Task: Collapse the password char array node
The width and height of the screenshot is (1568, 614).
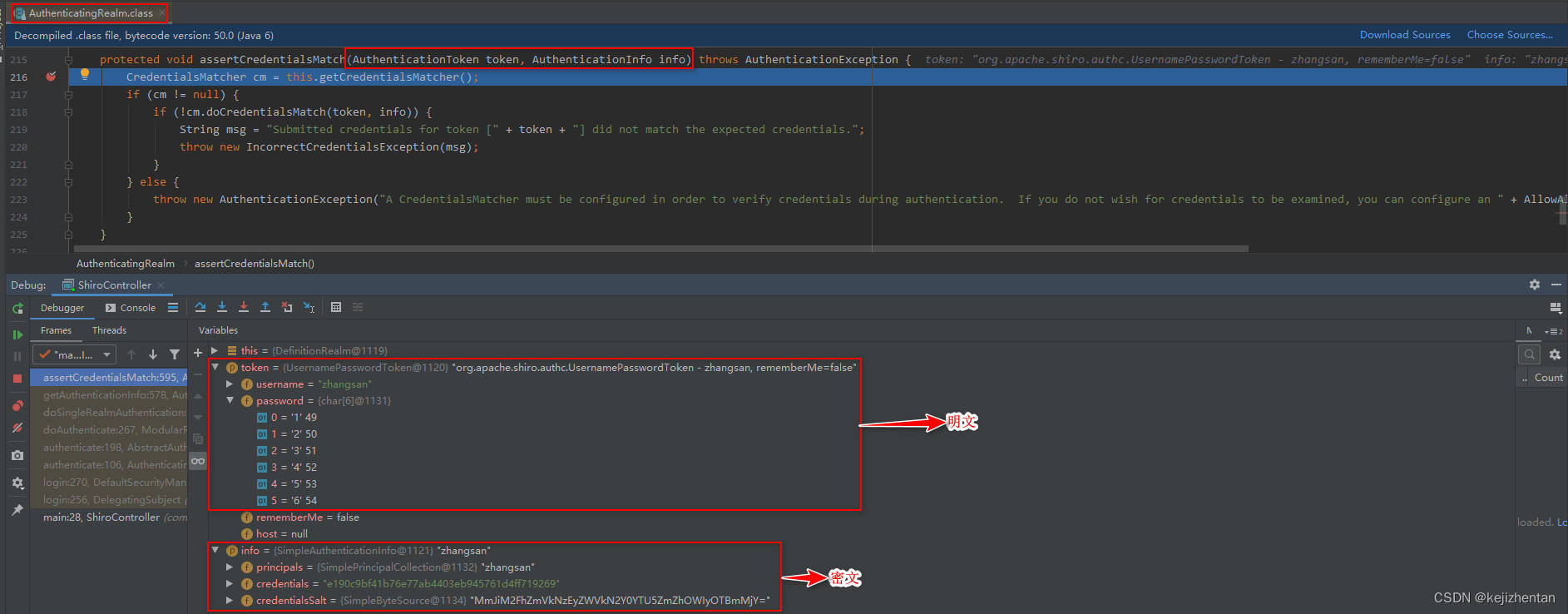Action: point(230,400)
